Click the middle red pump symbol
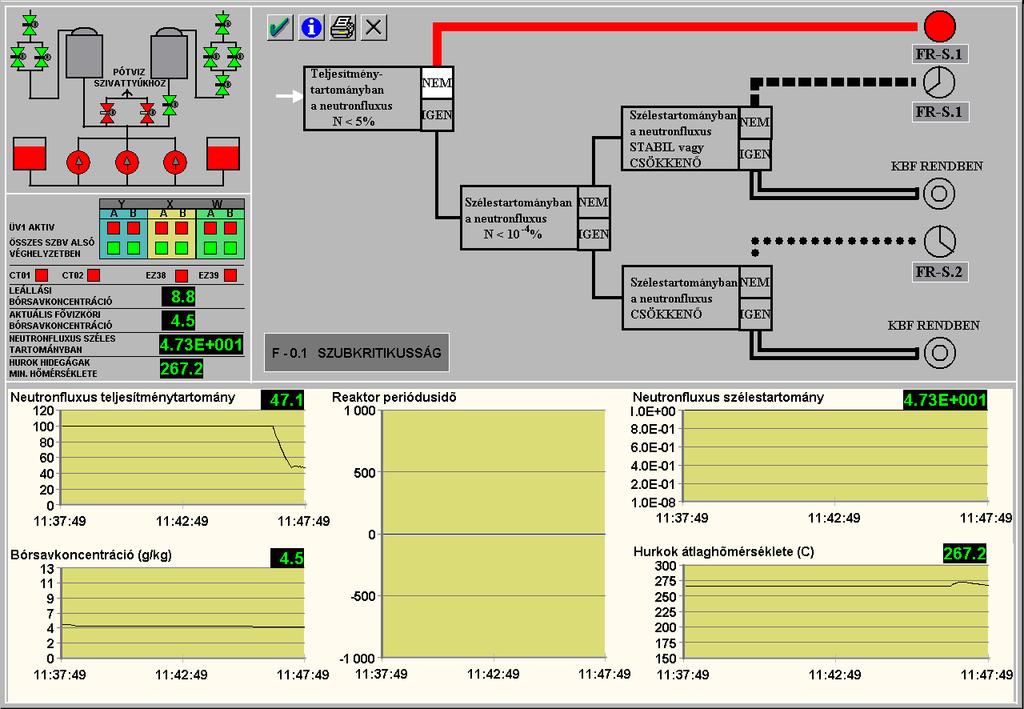The image size is (1024, 709). 127,162
